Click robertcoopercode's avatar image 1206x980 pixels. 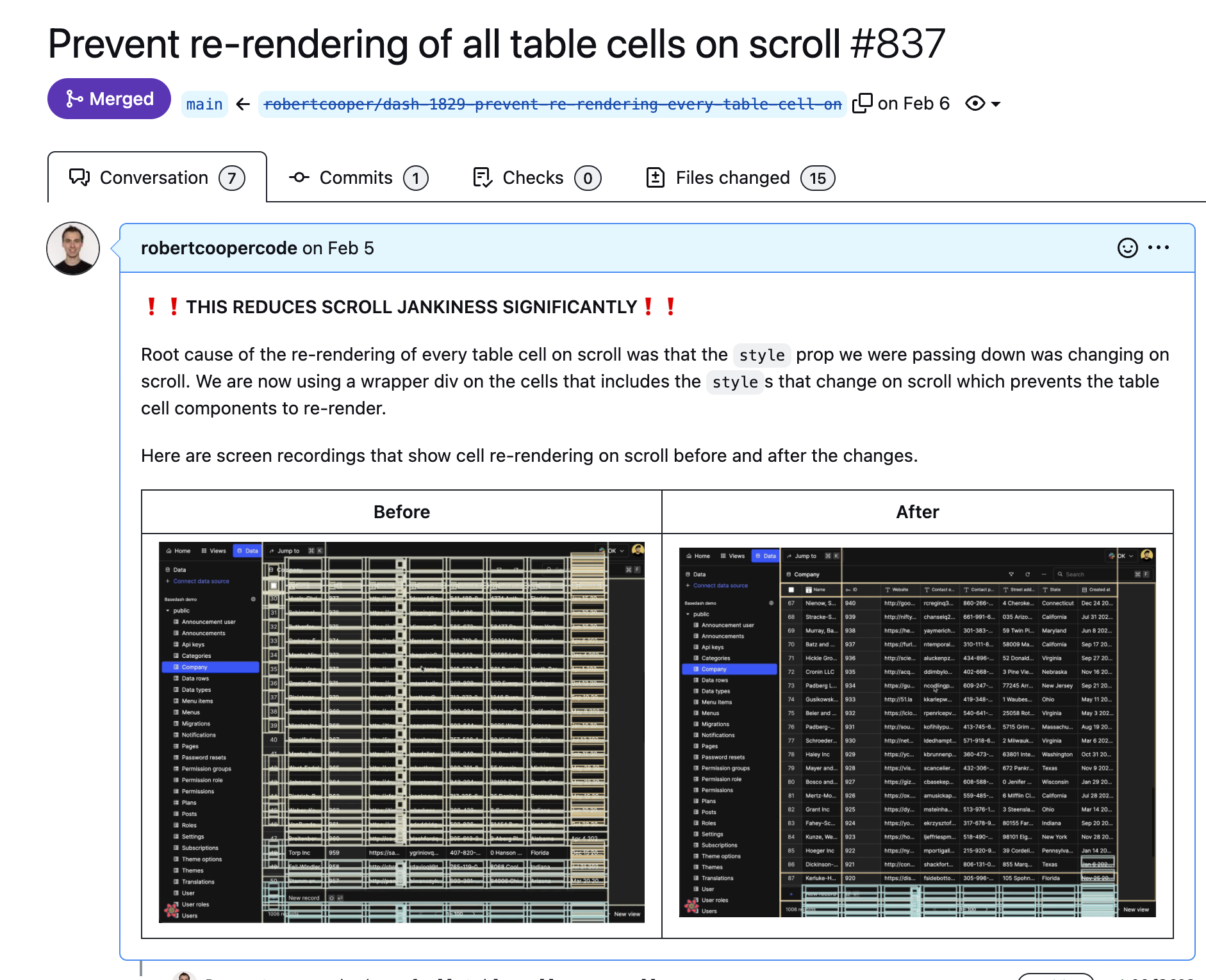tap(72, 248)
